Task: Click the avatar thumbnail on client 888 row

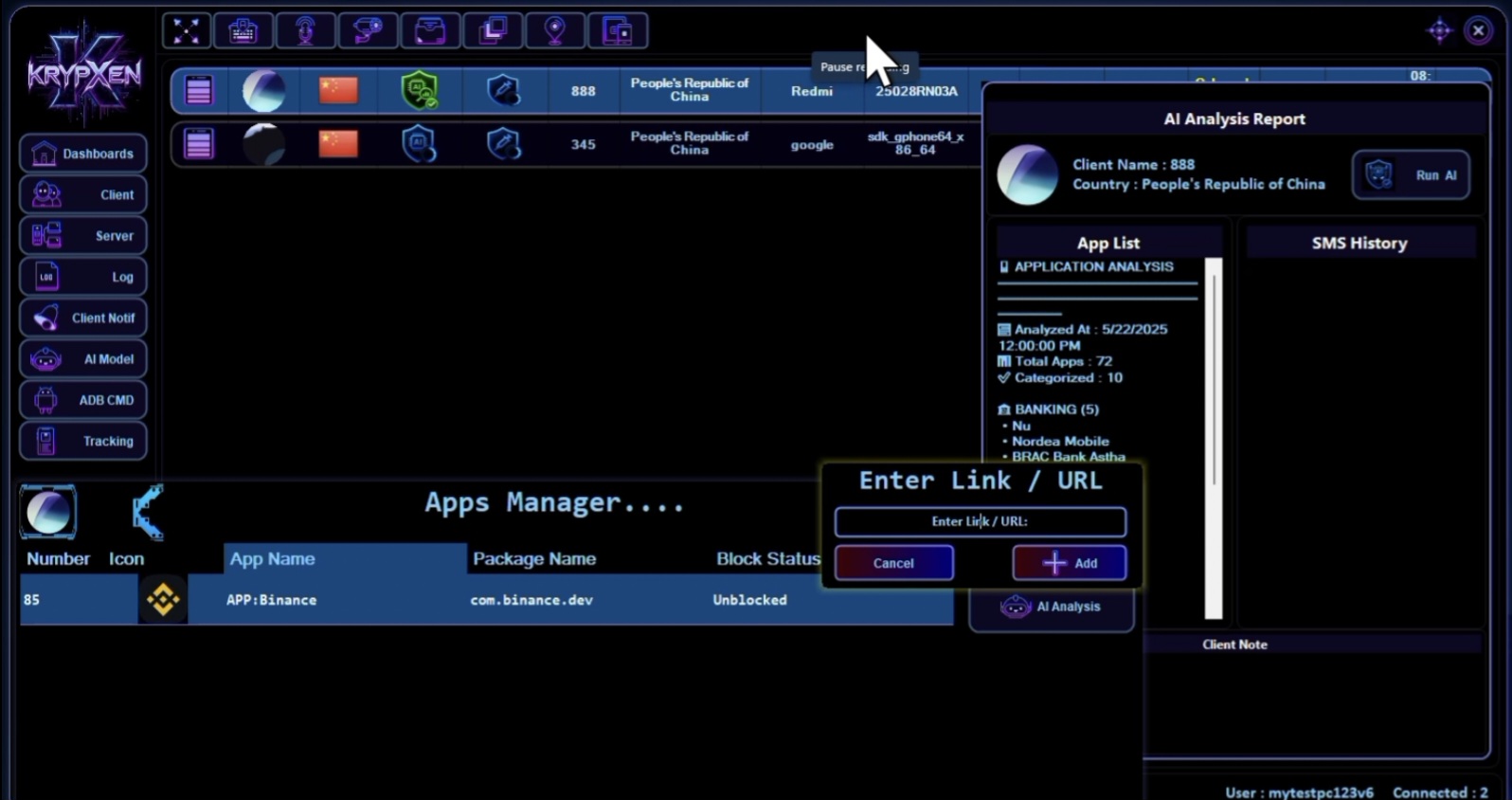Action: click(x=264, y=91)
